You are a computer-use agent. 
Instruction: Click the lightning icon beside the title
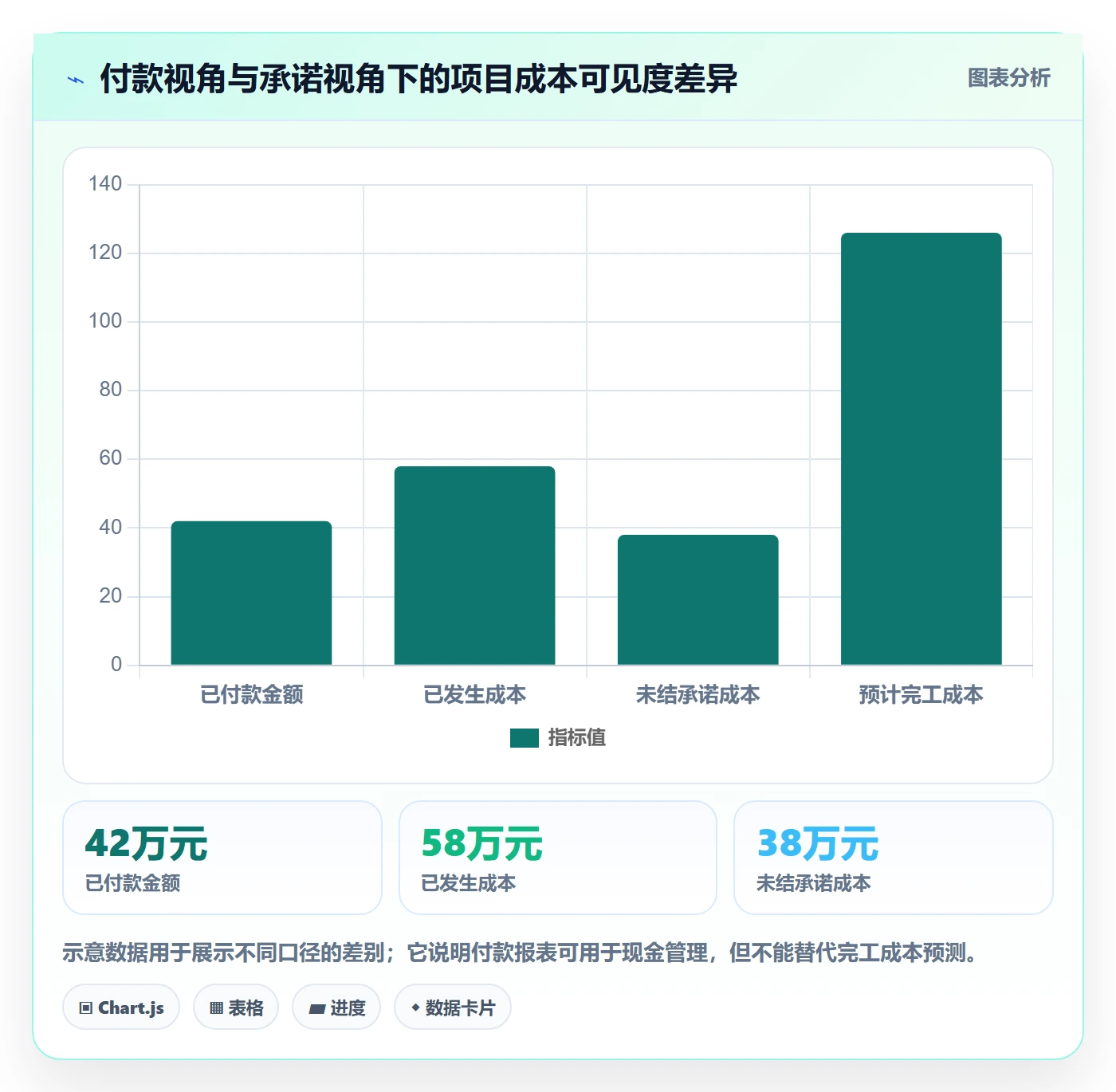point(76,80)
